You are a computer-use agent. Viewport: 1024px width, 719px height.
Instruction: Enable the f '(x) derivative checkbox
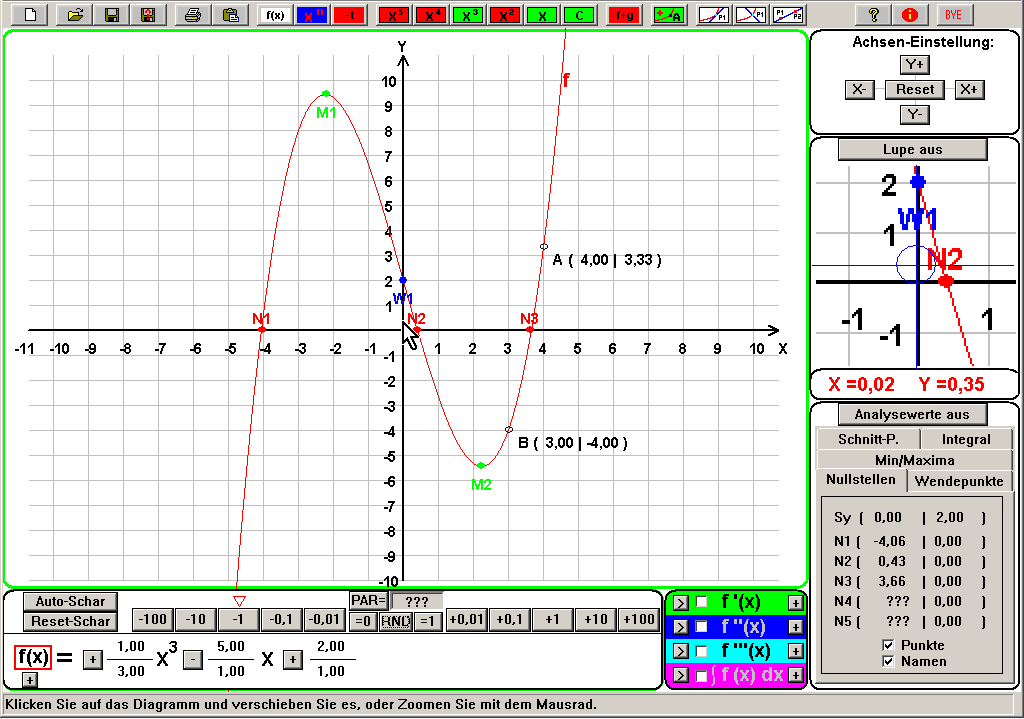[x=701, y=602]
